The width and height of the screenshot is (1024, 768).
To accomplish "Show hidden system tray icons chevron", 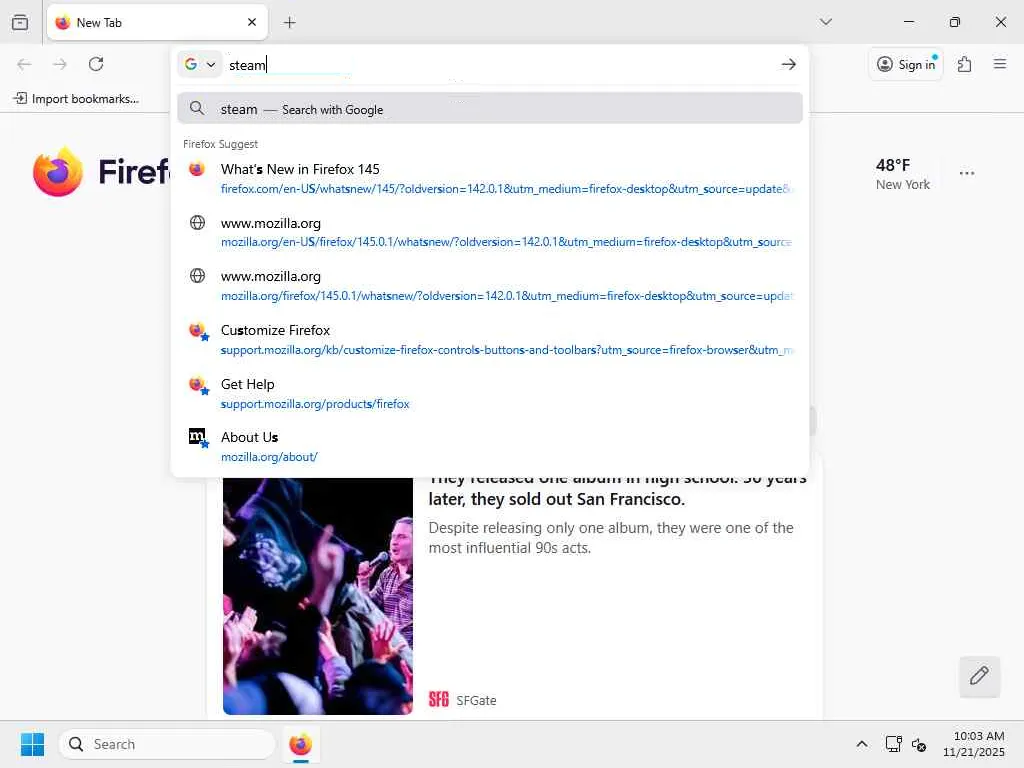I will 862,744.
